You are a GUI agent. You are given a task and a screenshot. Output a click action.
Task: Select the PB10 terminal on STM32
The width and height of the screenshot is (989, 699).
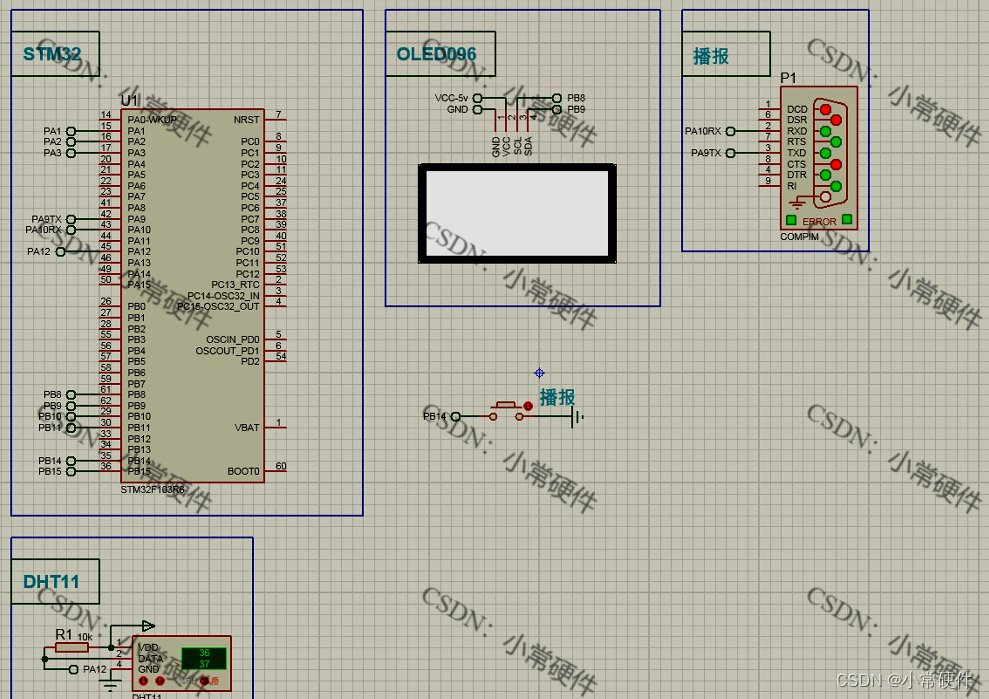click(71, 416)
